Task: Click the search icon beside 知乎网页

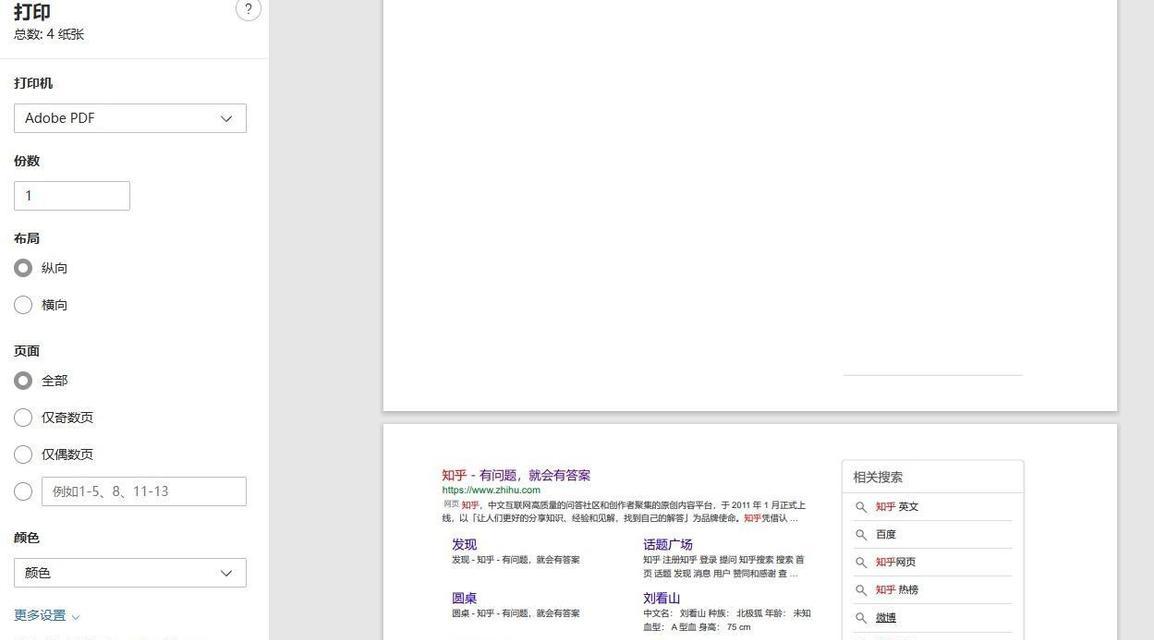Action: [861, 562]
